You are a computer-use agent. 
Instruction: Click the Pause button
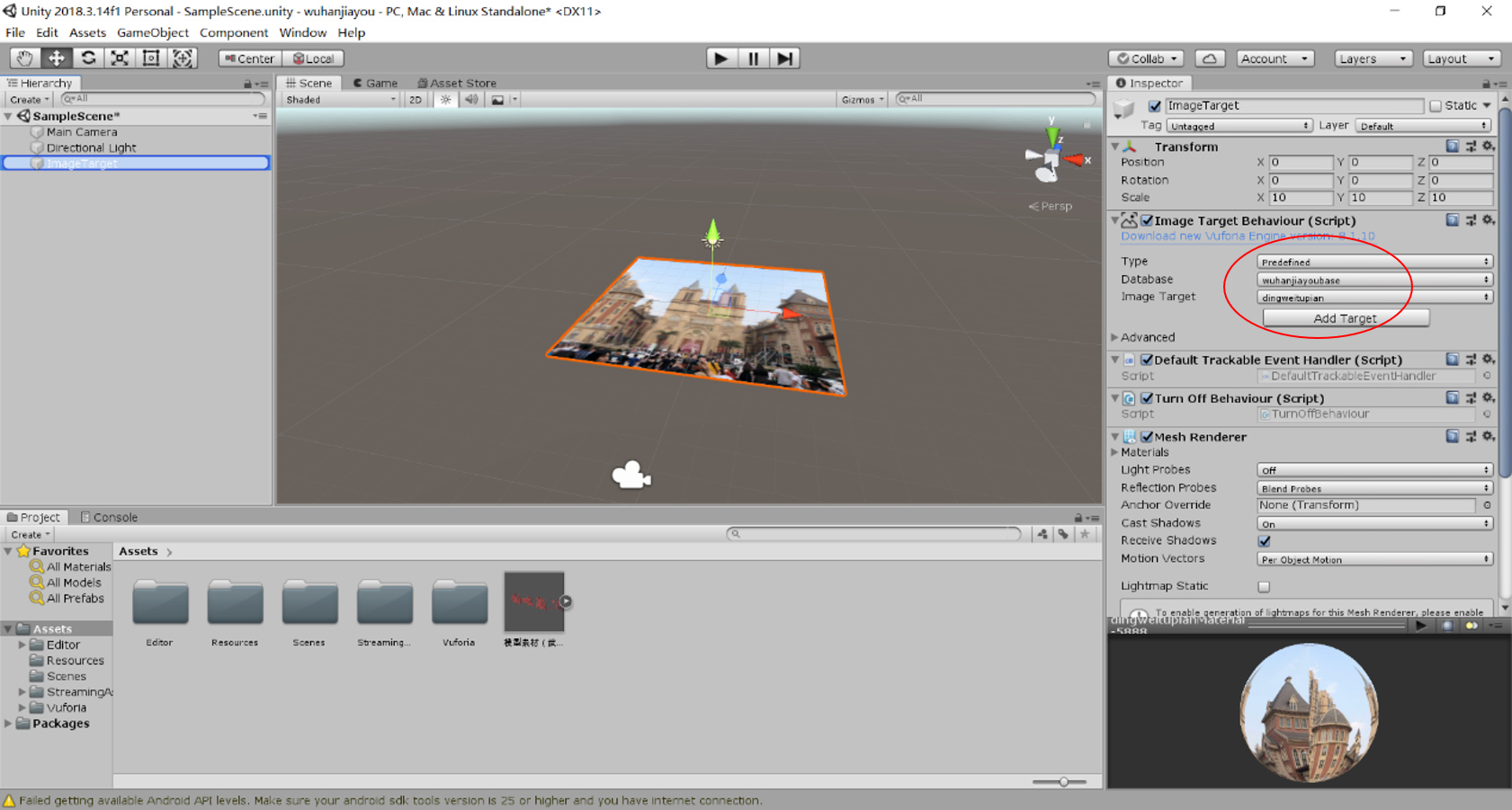[753, 58]
